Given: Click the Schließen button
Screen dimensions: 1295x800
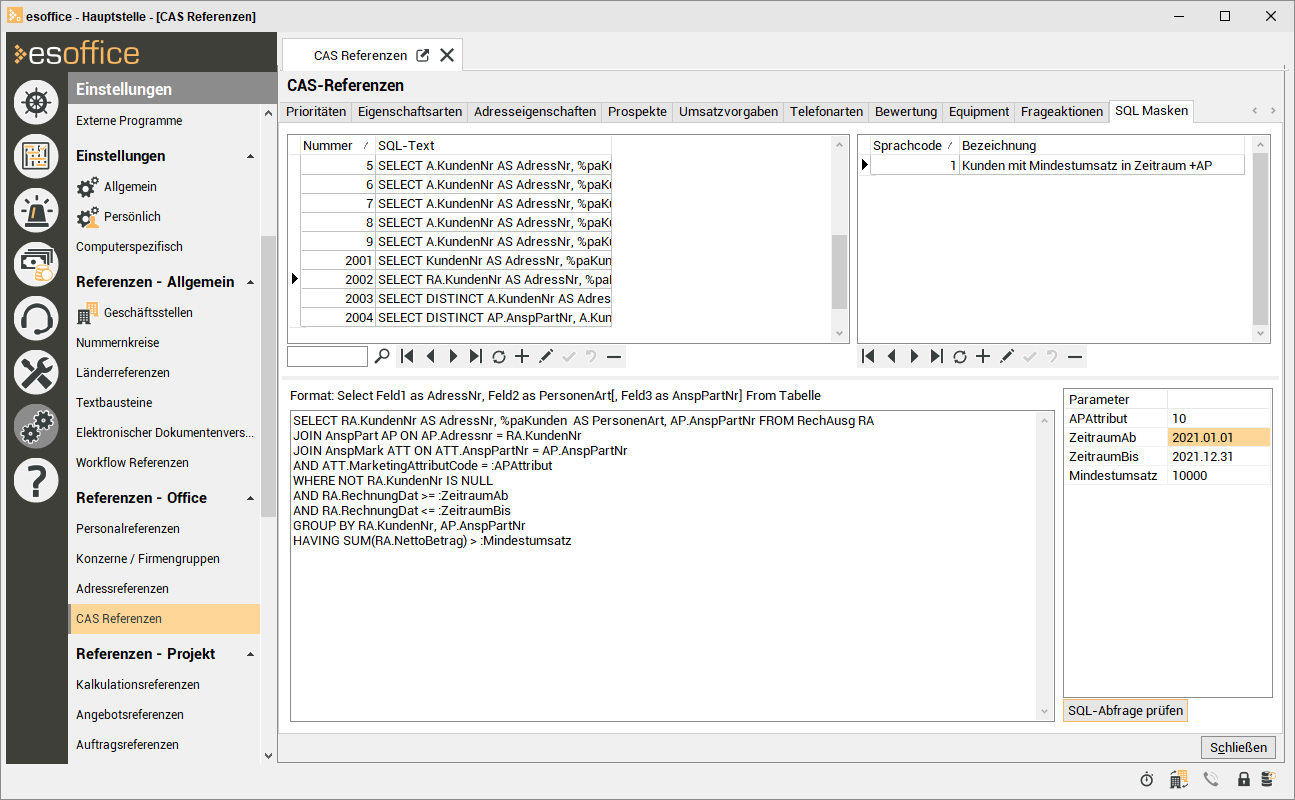Looking at the screenshot, I should (1238, 747).
